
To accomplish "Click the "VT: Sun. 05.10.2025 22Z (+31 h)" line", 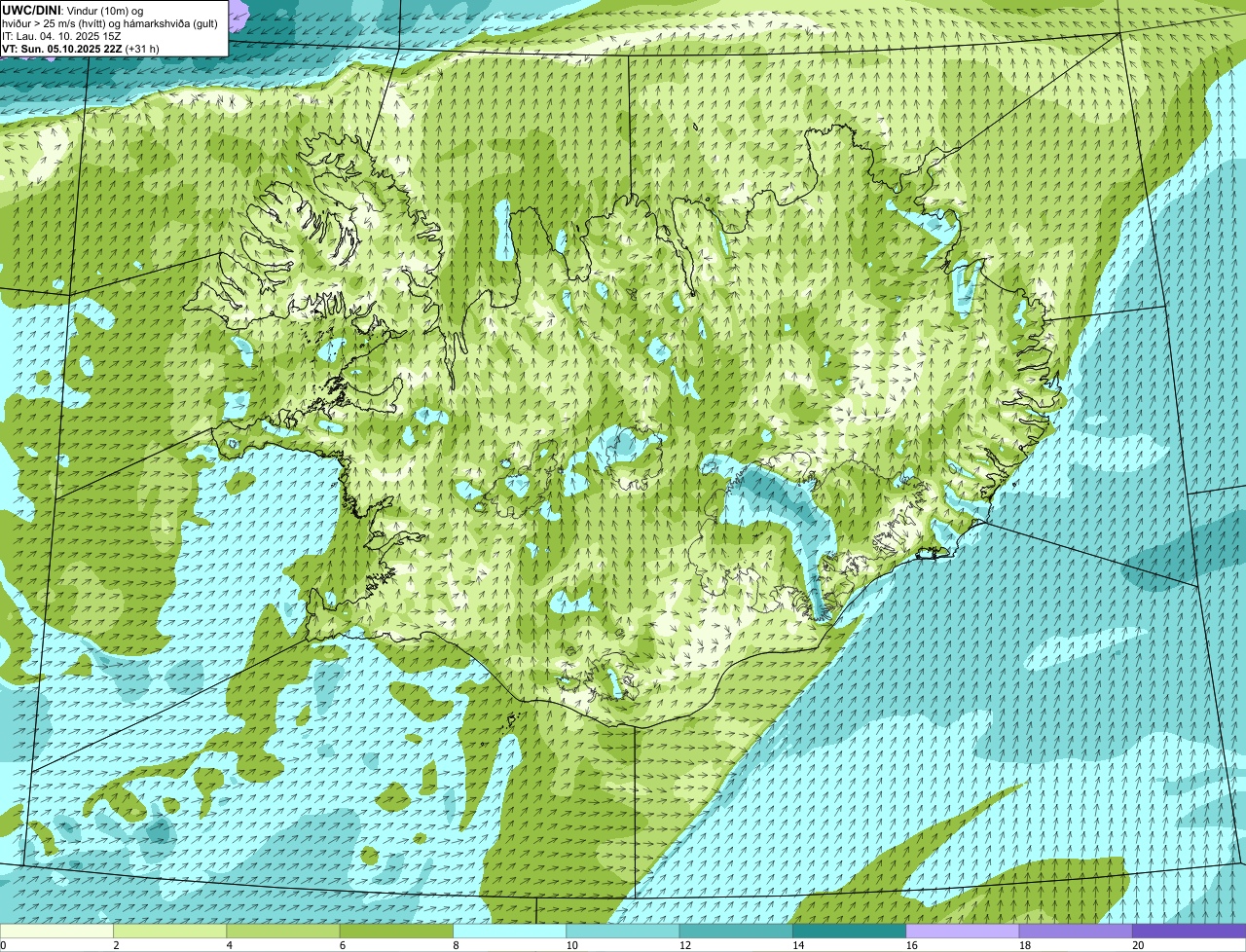I will [81, 49].
